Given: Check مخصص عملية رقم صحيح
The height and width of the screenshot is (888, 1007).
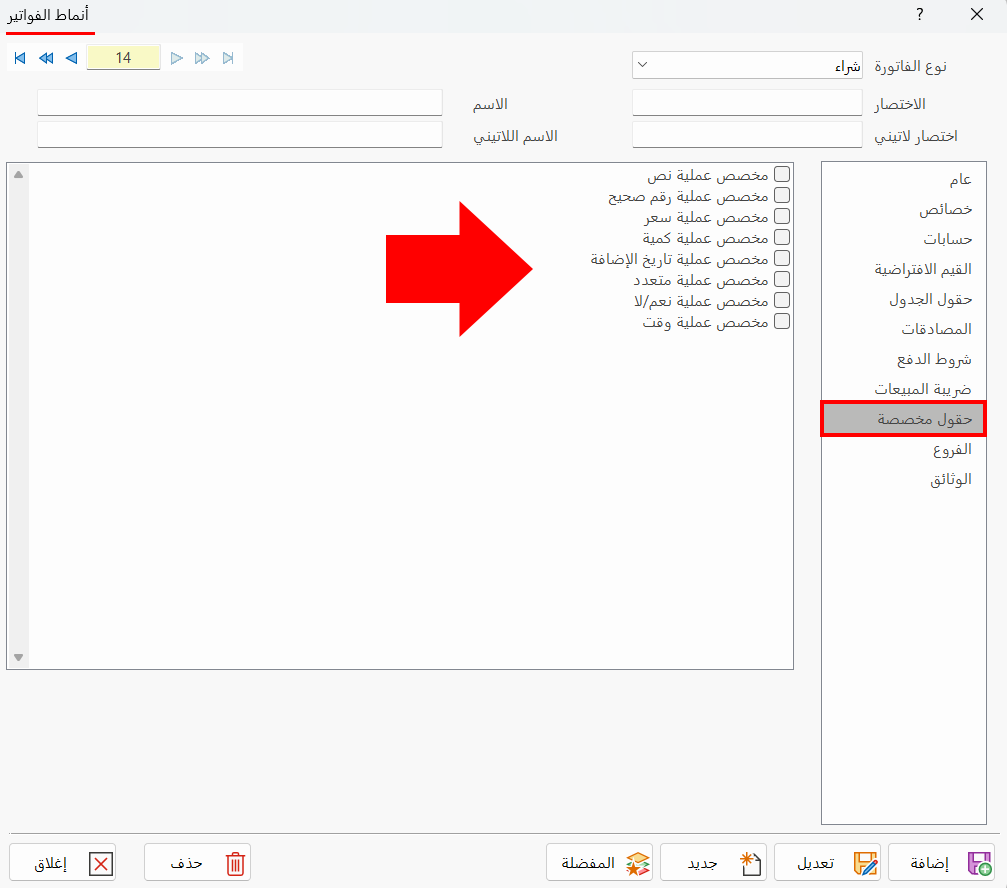Looking at the screenshot, I should pyautogui.click(x=782, y=195).
